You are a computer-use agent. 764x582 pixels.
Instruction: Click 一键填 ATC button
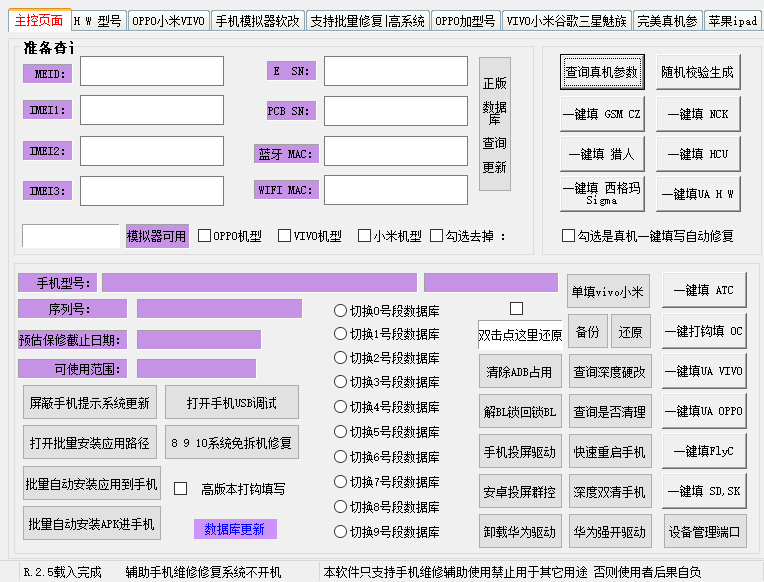coord(705,291)
